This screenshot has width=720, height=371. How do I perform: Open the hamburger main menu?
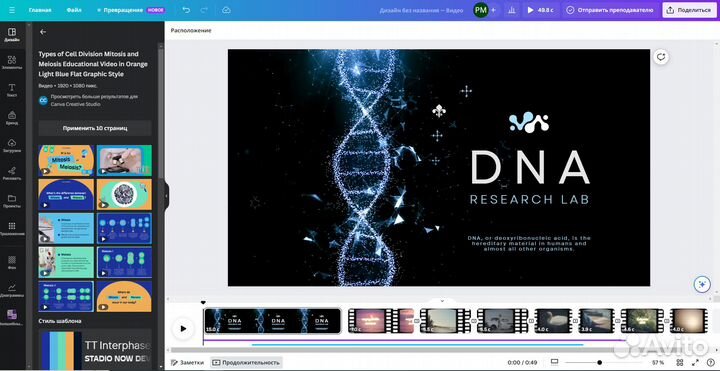(x=12, y=10)
